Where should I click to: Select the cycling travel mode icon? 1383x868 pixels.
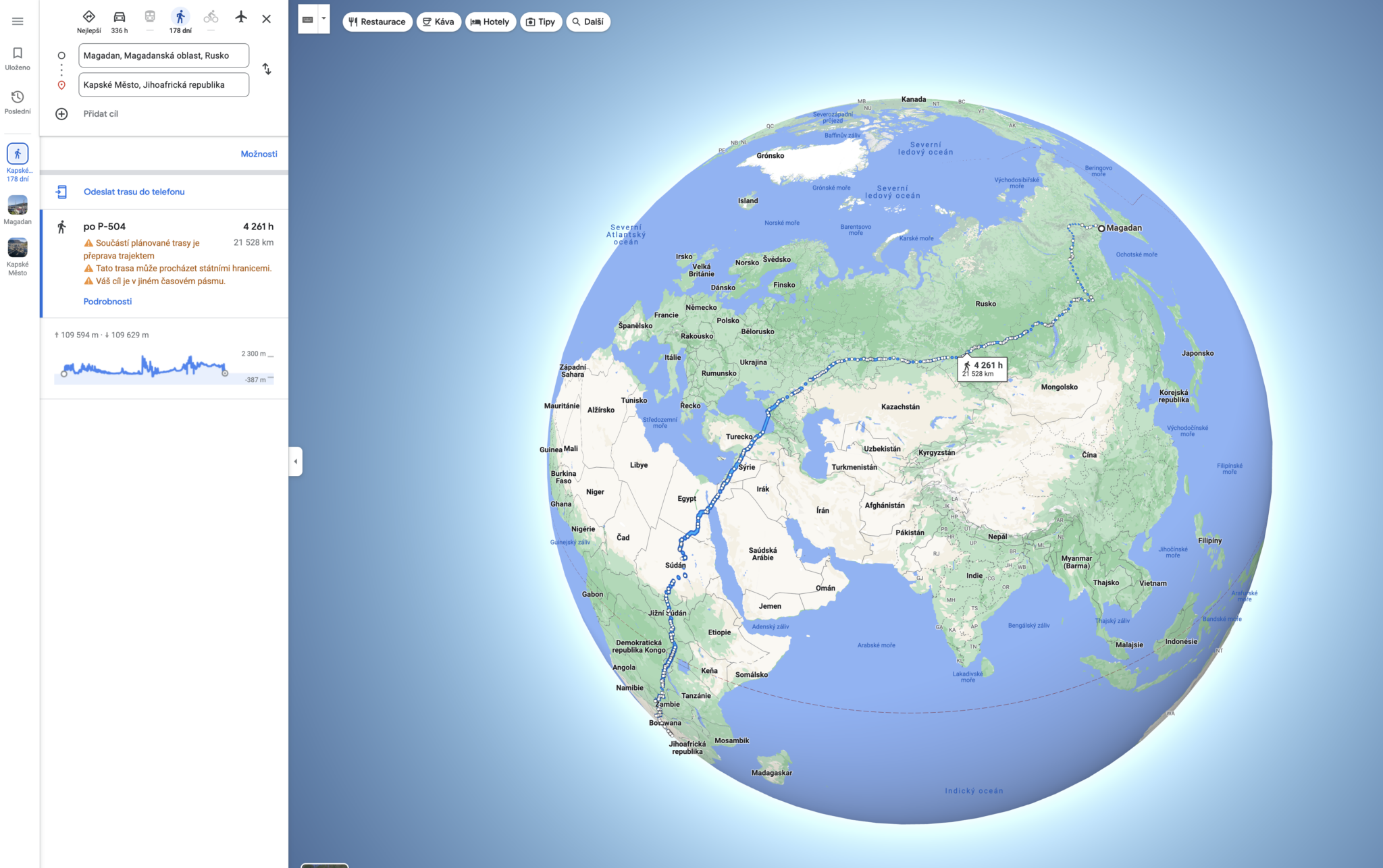[x=211, y=16]
